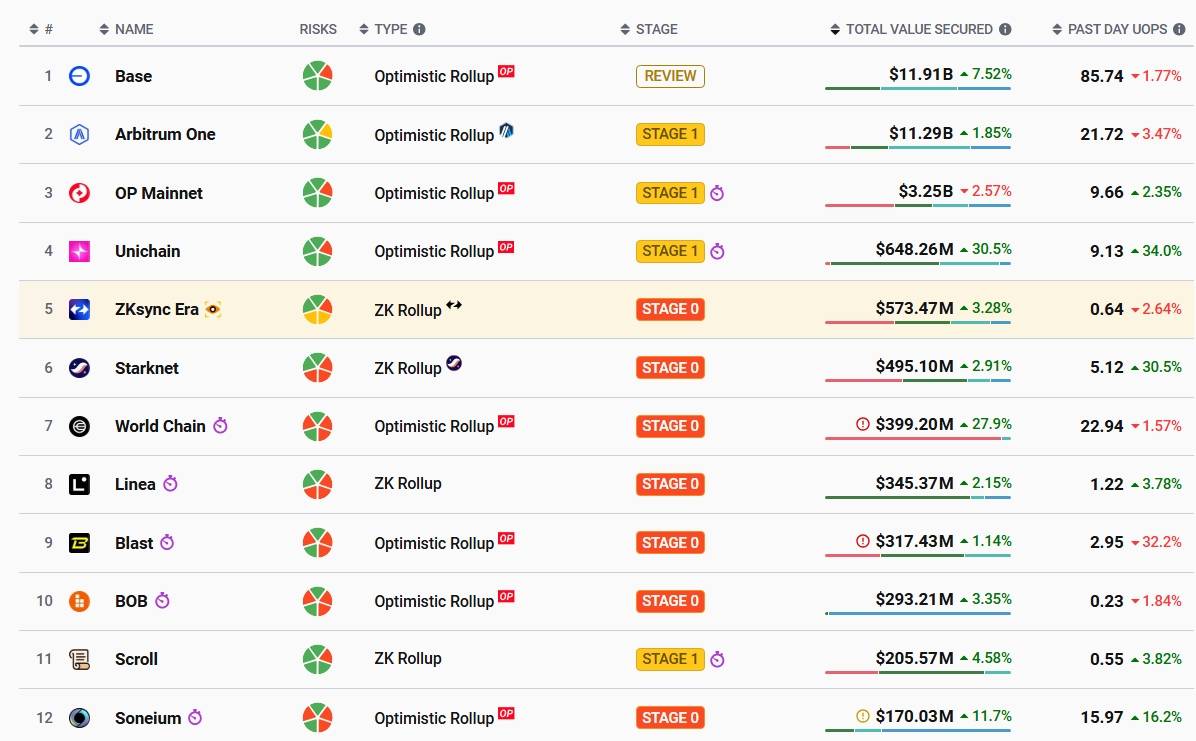Sort the table by the # column
Image resolution: width=1196 pixels, height=741 pixels.
(41, 29)
